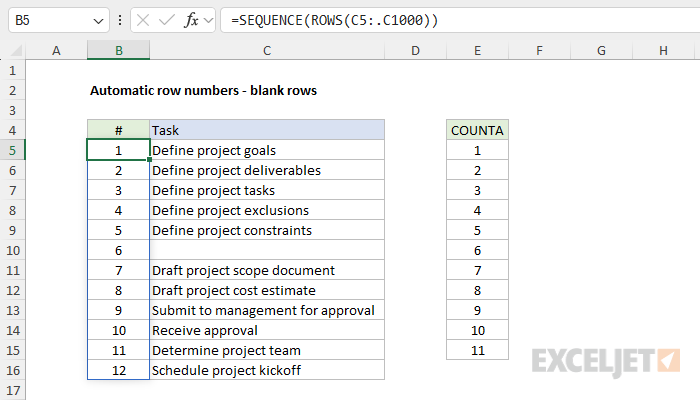
Task: Click the formula bar SEQUENCE formula text
Action: point(334,20)
